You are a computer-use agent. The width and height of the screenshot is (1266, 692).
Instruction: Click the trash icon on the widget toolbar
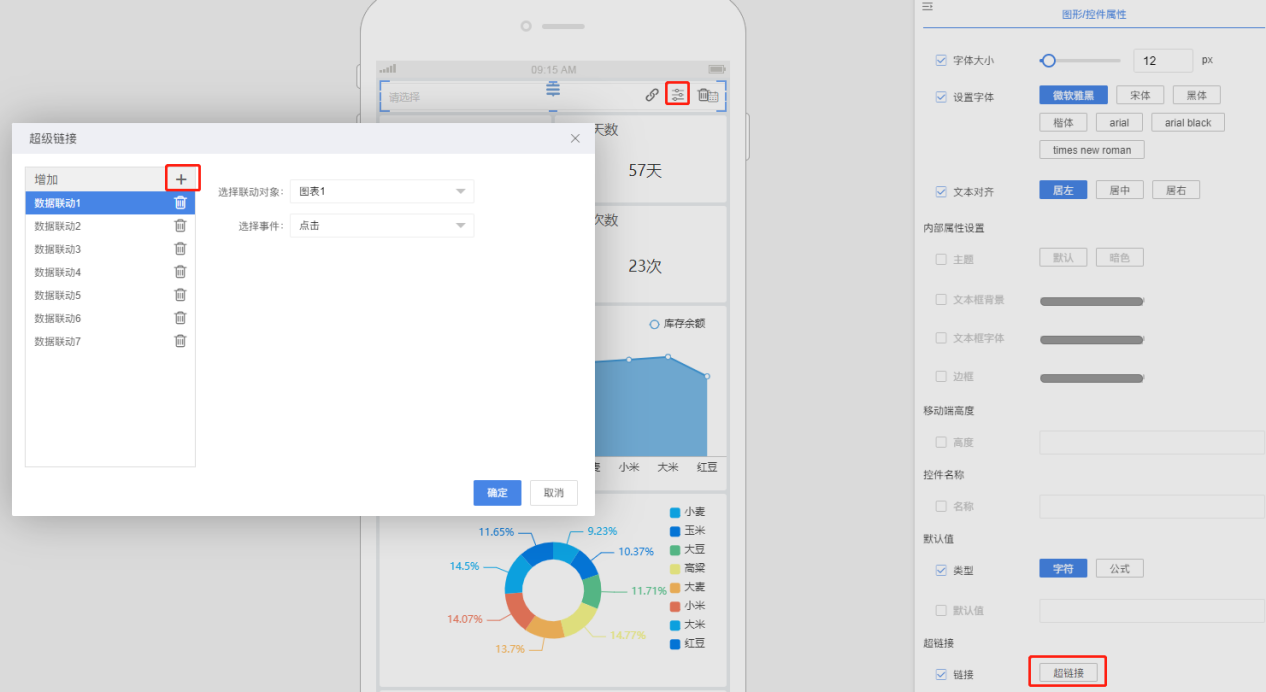pos(706,95)
